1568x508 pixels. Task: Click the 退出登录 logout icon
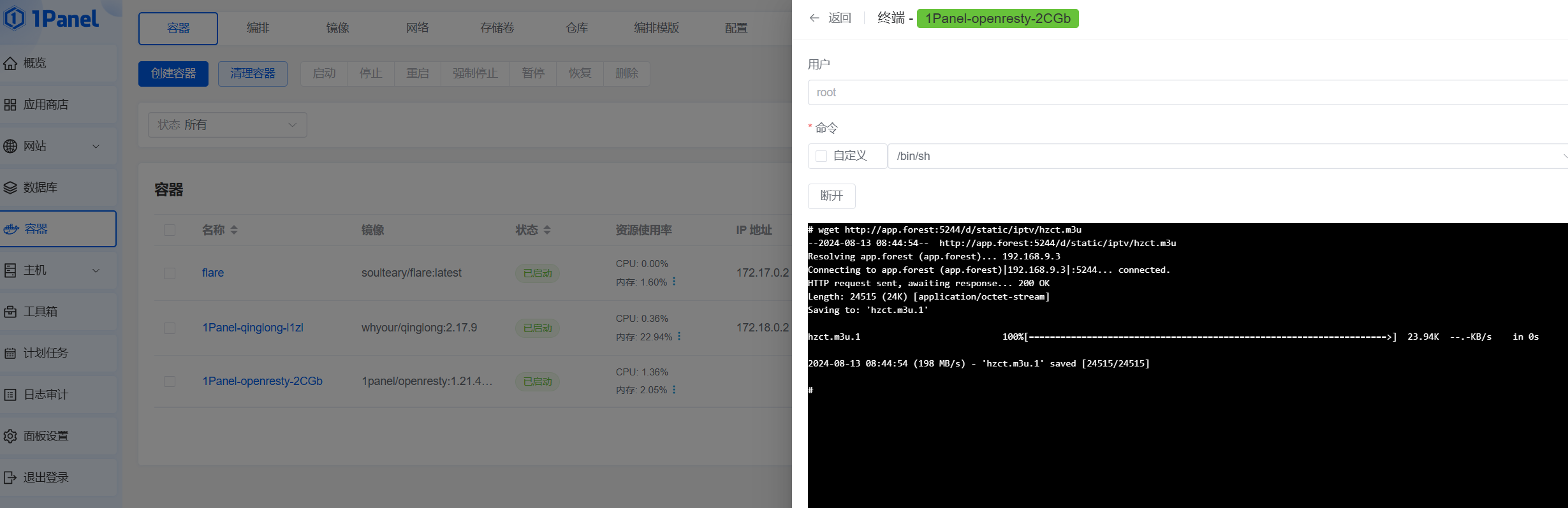click(10, 477)
